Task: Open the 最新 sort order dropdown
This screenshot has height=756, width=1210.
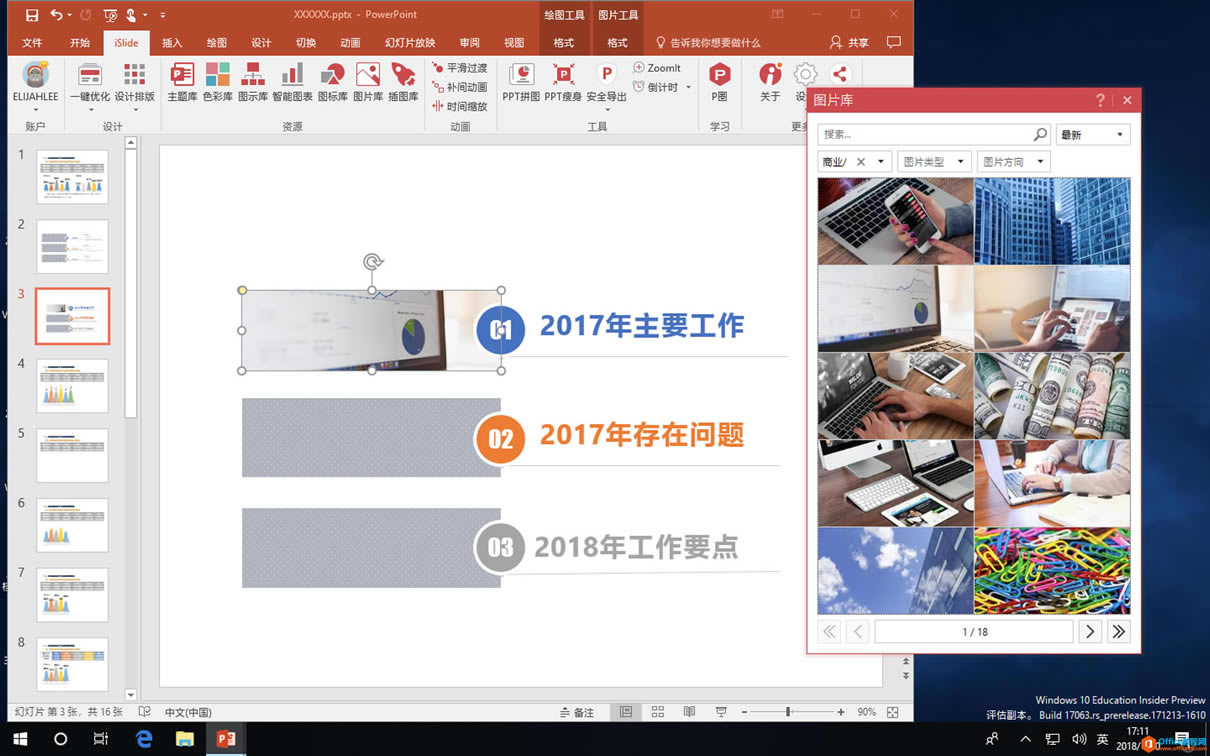Action: tap(1092, 134)
